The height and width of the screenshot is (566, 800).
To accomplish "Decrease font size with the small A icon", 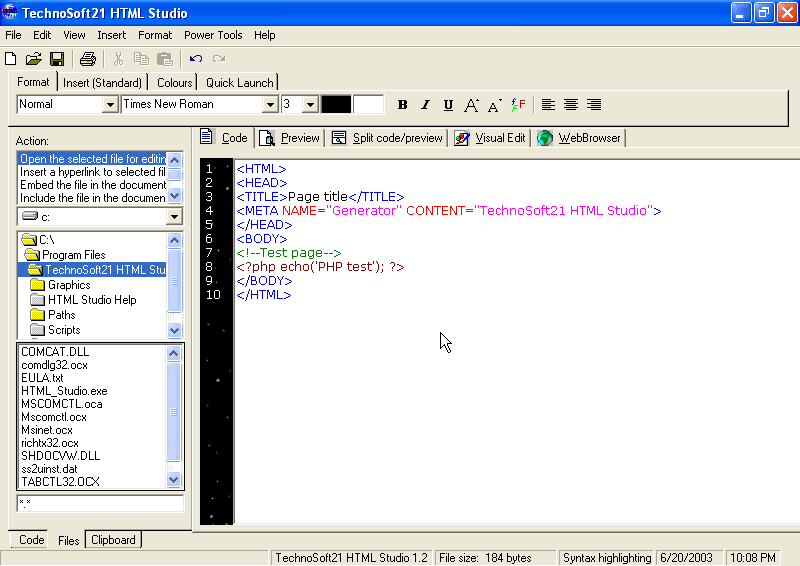I will click(494, 106).
